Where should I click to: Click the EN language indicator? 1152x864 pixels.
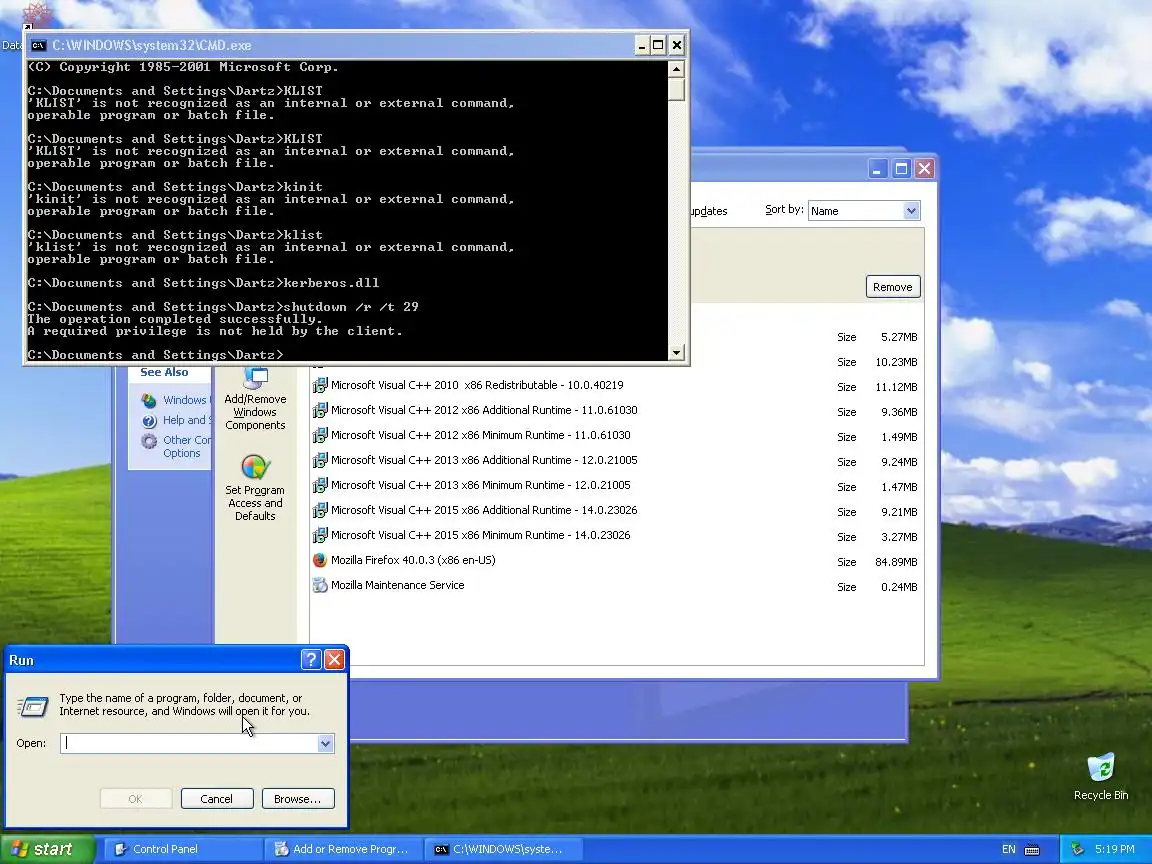pos(1009,849)
